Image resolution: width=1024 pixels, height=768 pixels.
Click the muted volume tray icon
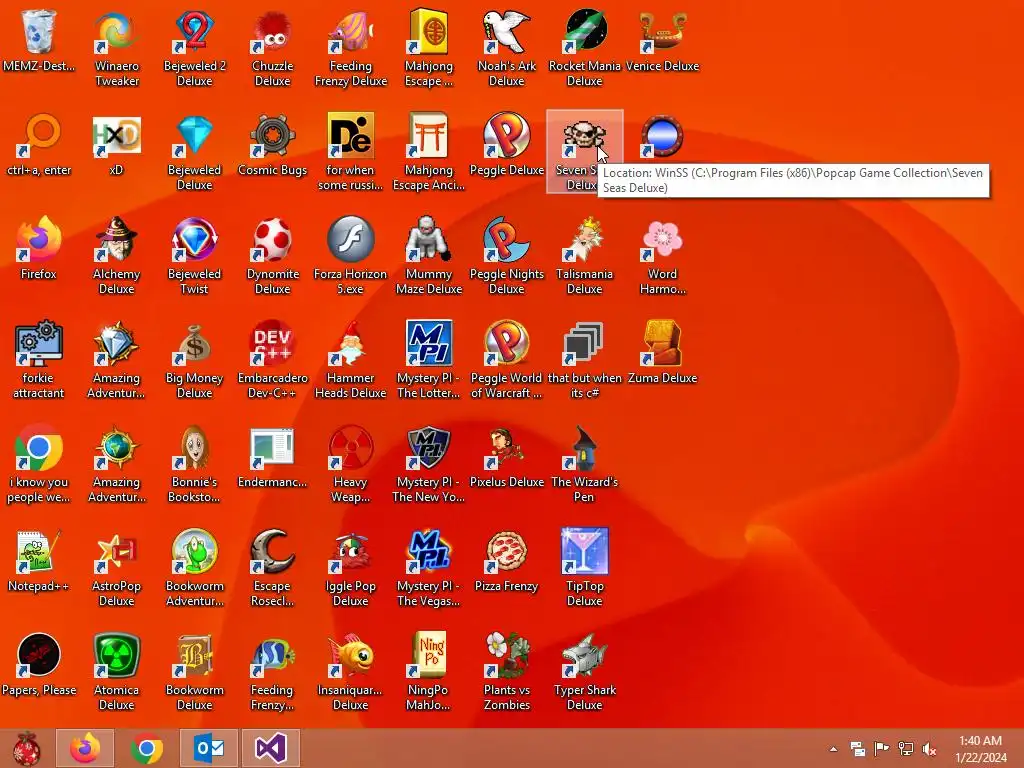(x=929, y=748)
